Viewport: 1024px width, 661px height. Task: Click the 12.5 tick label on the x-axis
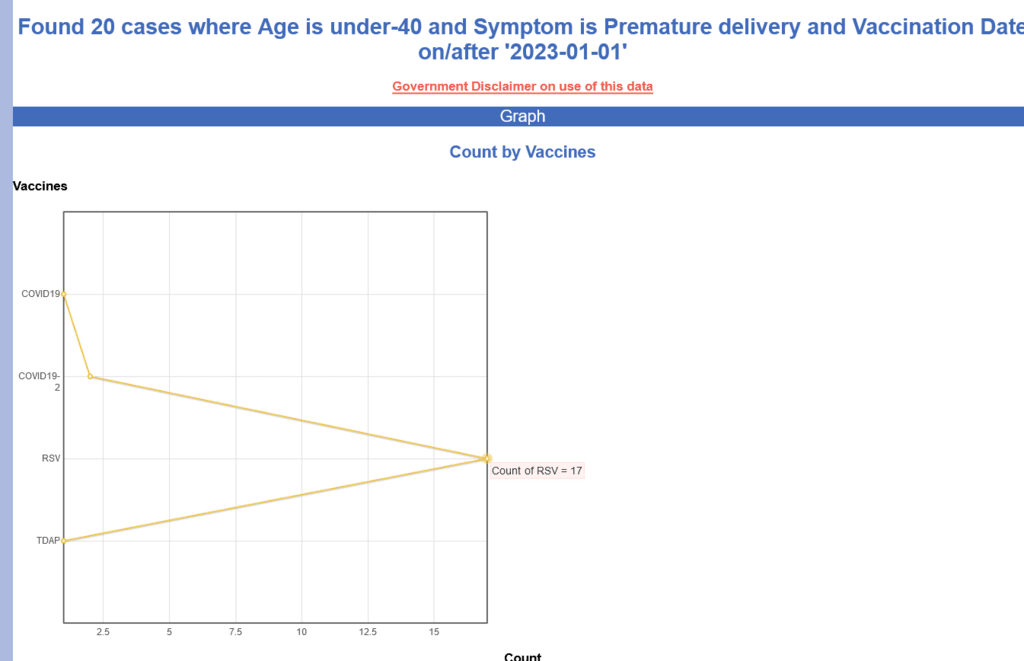coord(368,632)
